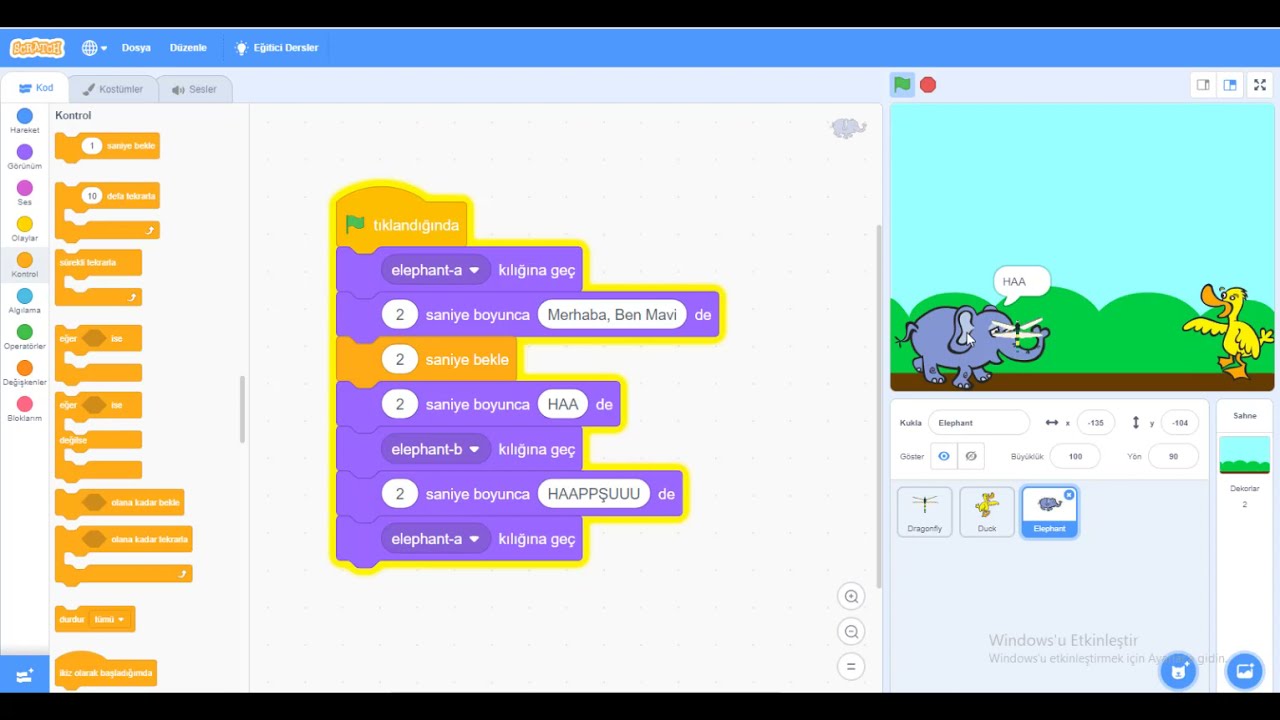Open the language globe menu
Viewport: 1280px width, 720px height.
(x=94, y=48)
